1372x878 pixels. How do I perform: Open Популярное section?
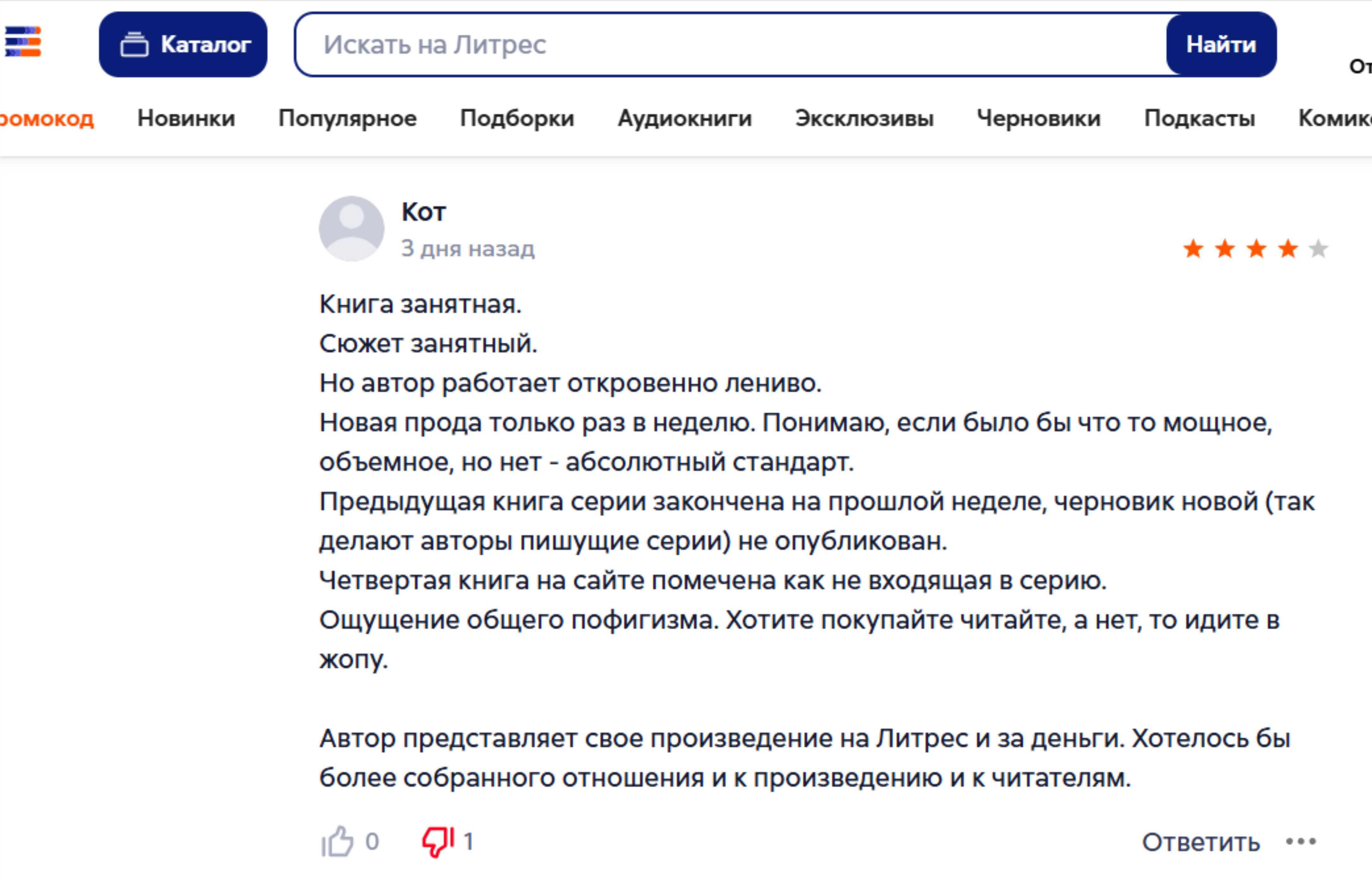pyautogui.click(x=347, y=118)
